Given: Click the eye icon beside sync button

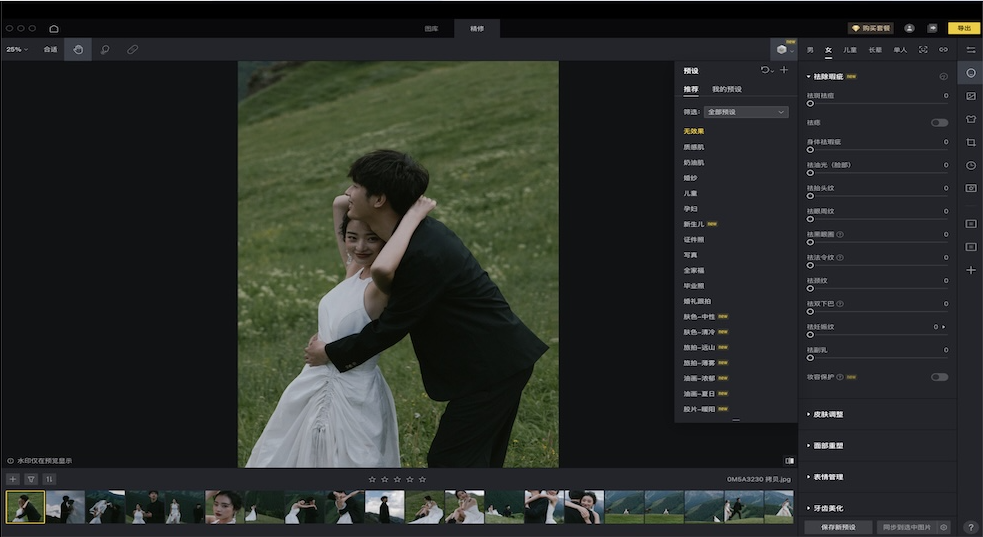Looking at the screenshot, I should (x=944, y=528).
